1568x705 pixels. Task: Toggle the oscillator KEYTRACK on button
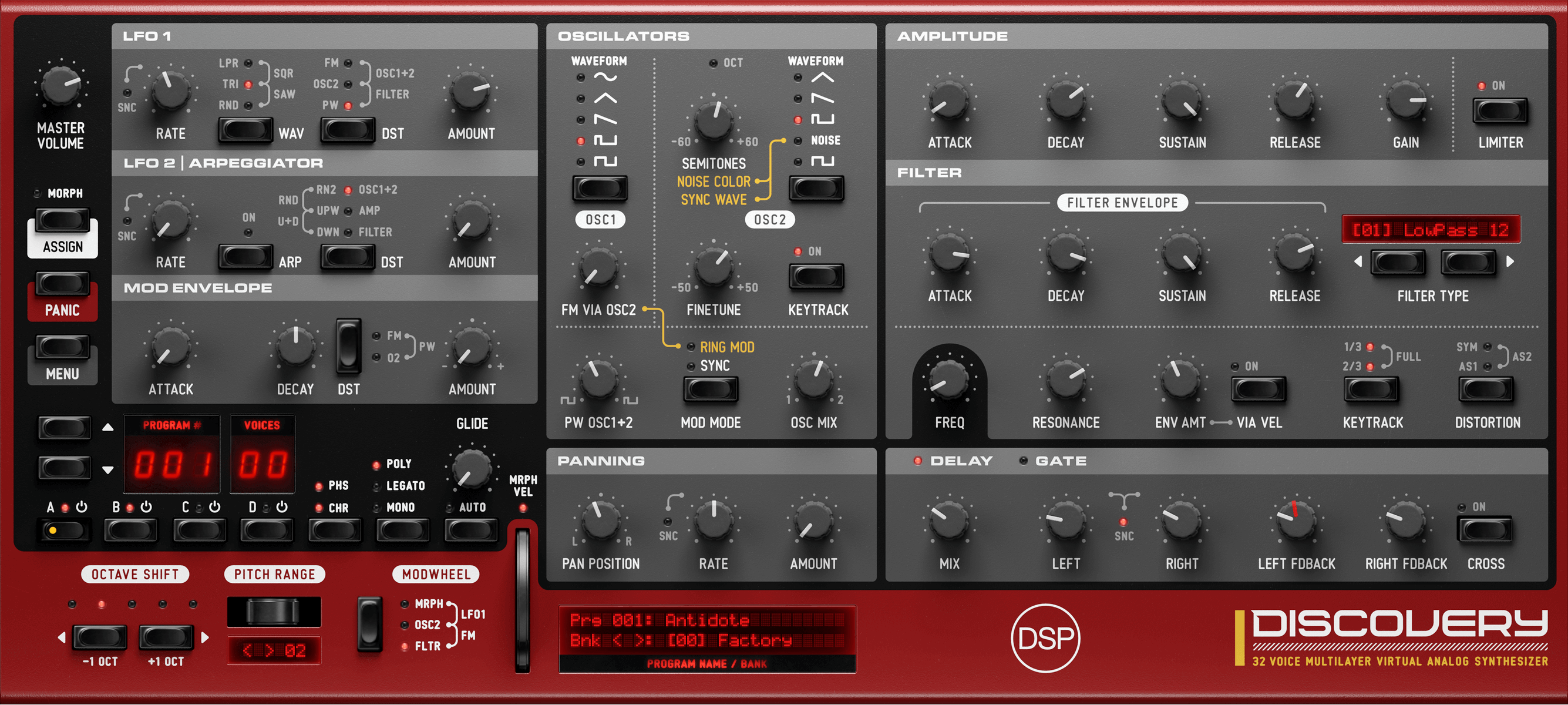pos(816,276)
